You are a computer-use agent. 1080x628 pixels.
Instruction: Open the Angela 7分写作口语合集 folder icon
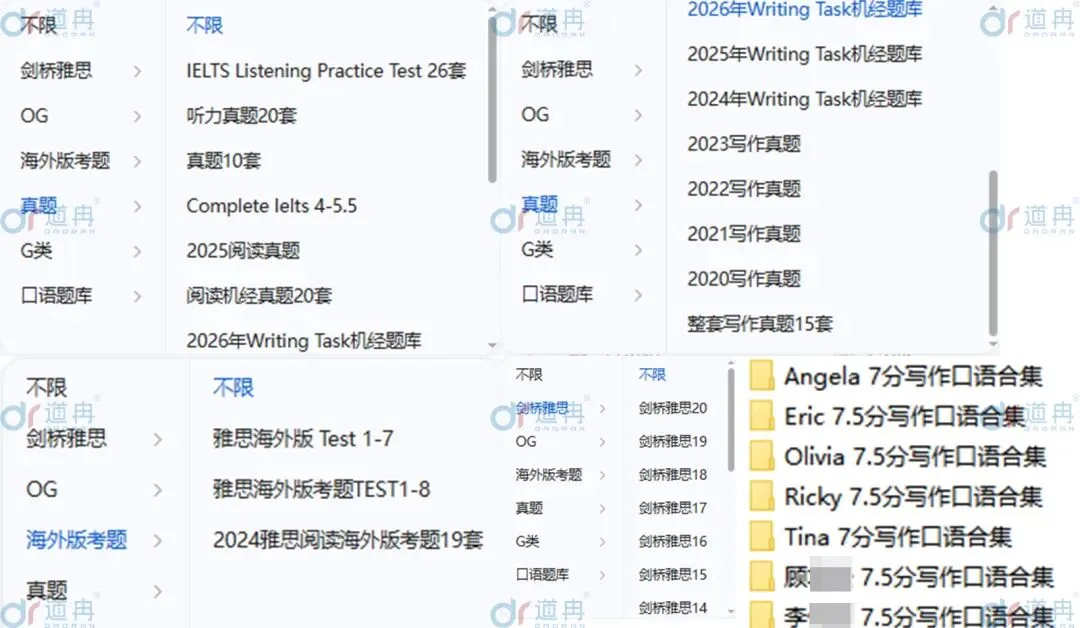762,376
